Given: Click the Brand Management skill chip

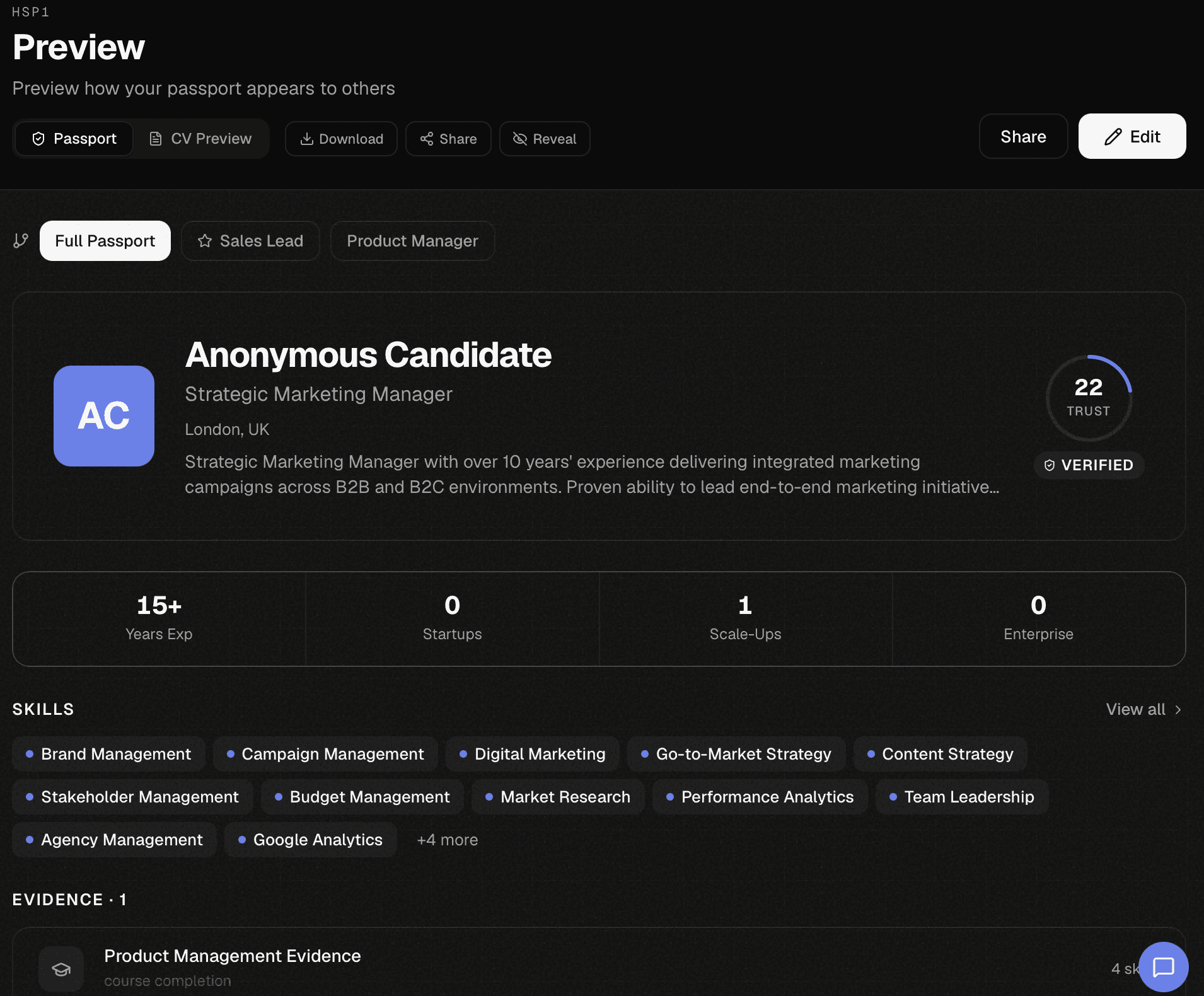Looking at the screenshot, I should [108, 754].
